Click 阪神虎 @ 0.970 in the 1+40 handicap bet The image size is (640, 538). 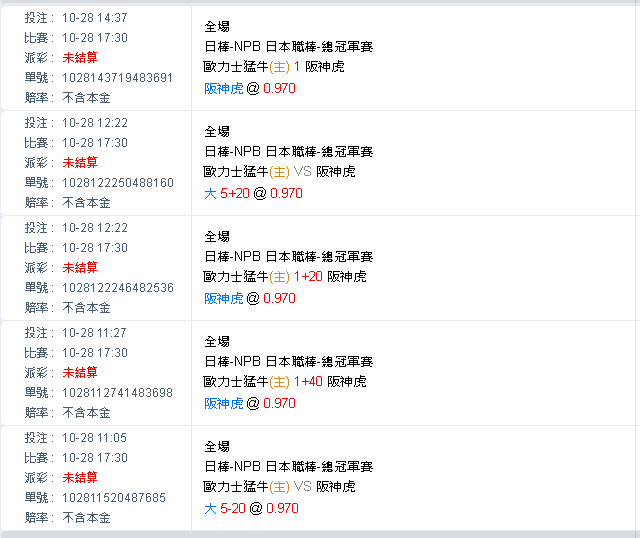[x=250, y=403]
